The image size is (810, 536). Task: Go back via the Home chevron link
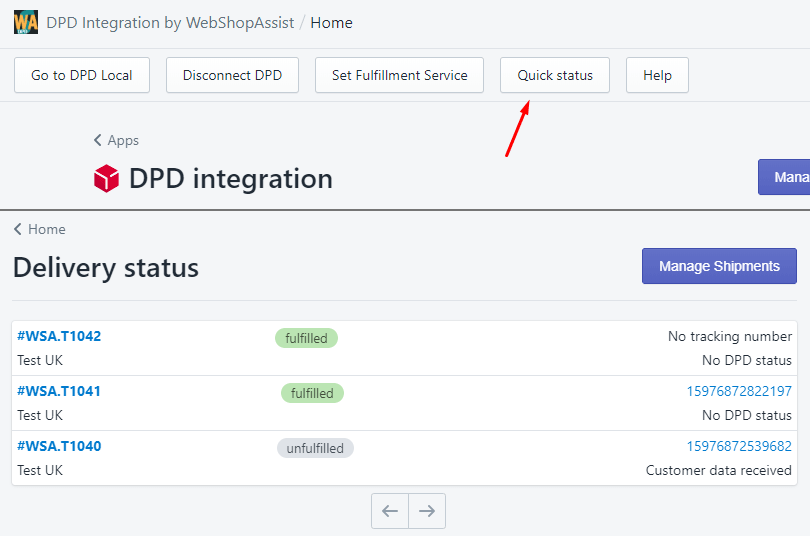tap(40, 229)
